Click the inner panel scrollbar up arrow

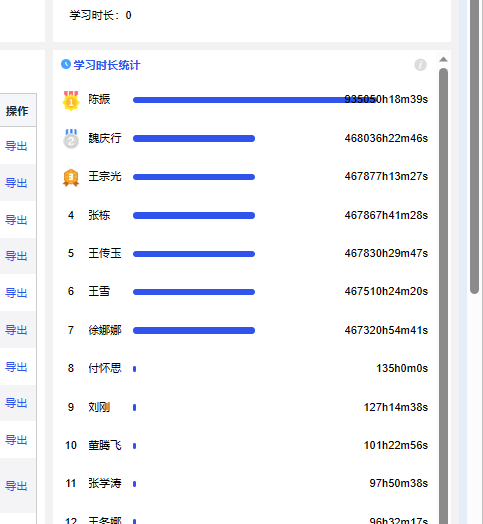(x=443, y=59)
